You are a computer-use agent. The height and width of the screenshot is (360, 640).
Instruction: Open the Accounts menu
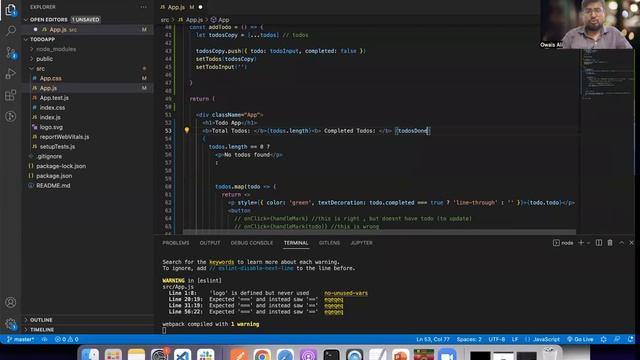click(11, 302)
